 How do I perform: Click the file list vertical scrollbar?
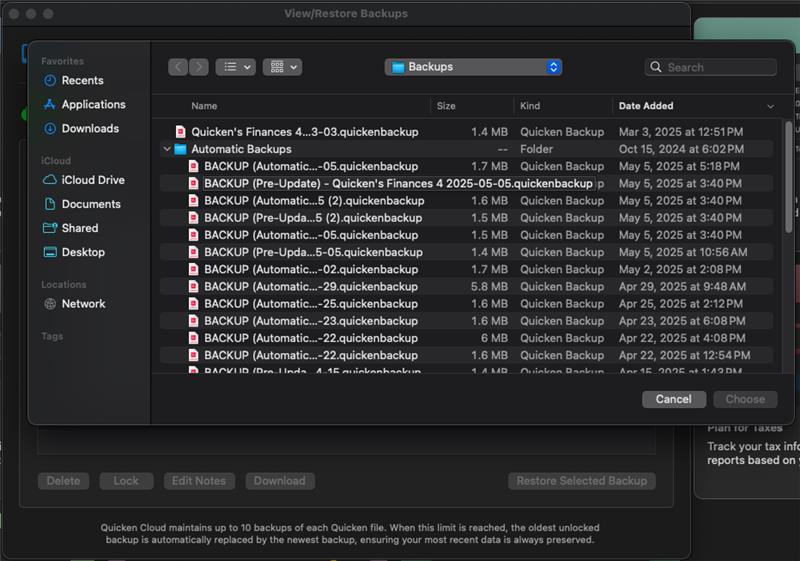(788, 176)
